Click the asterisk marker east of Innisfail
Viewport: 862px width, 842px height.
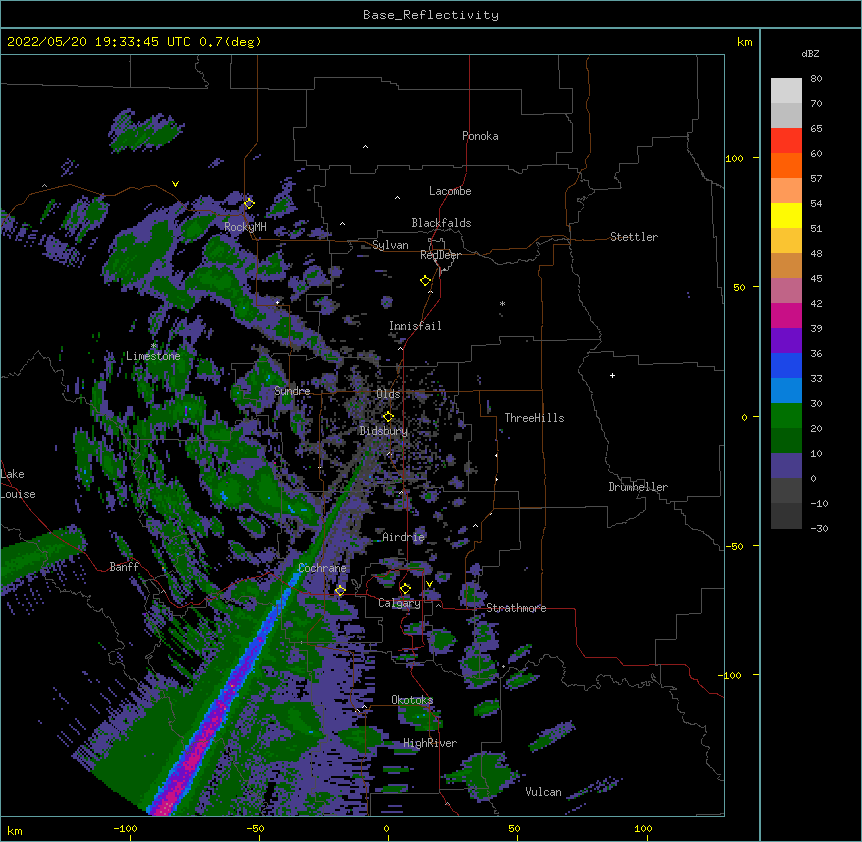502,303
